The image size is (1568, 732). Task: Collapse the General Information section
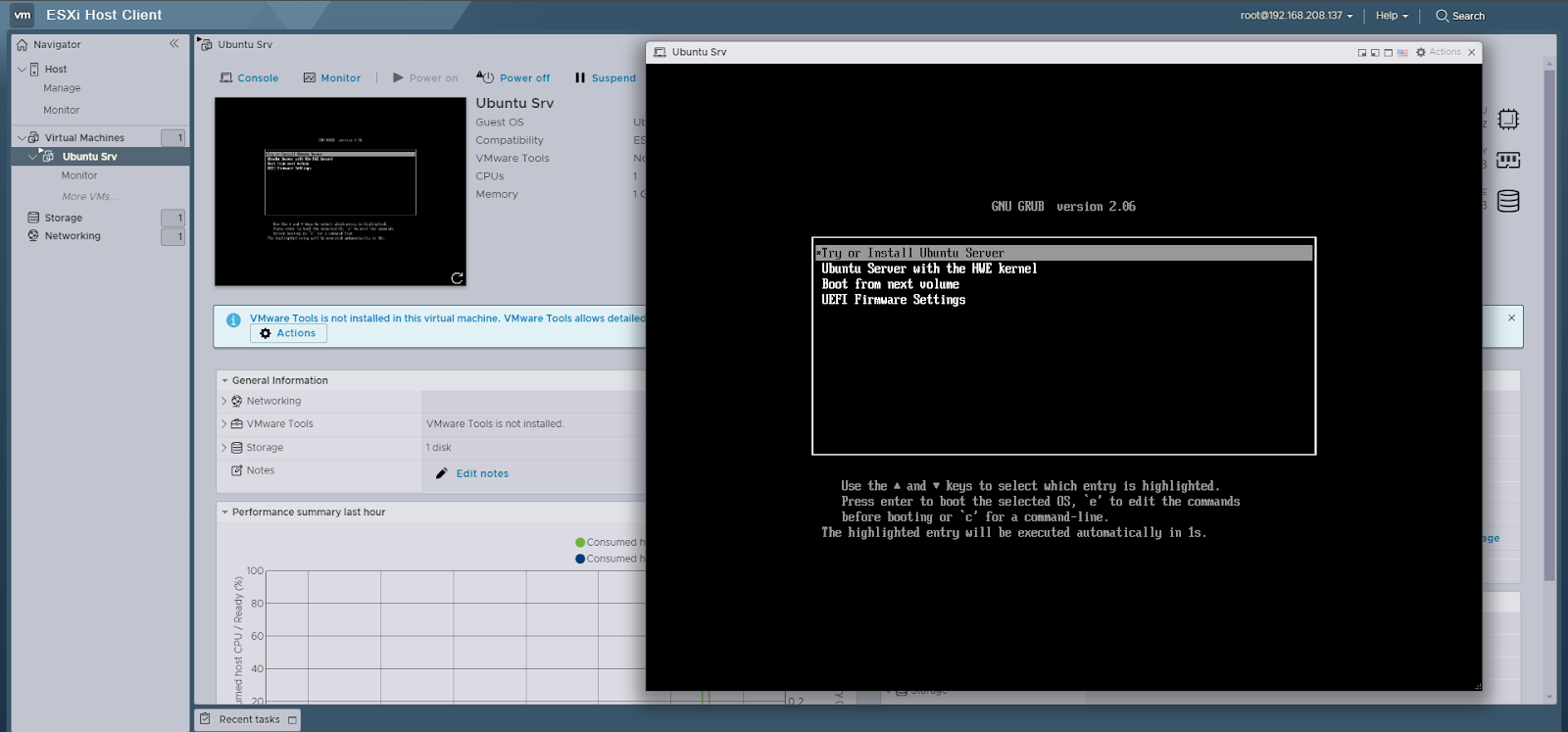224,380
